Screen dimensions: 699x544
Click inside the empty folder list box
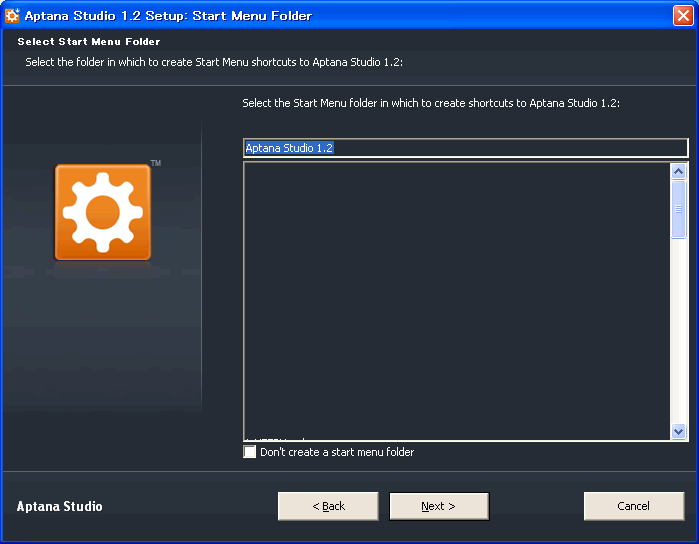(x=456, y=300)
